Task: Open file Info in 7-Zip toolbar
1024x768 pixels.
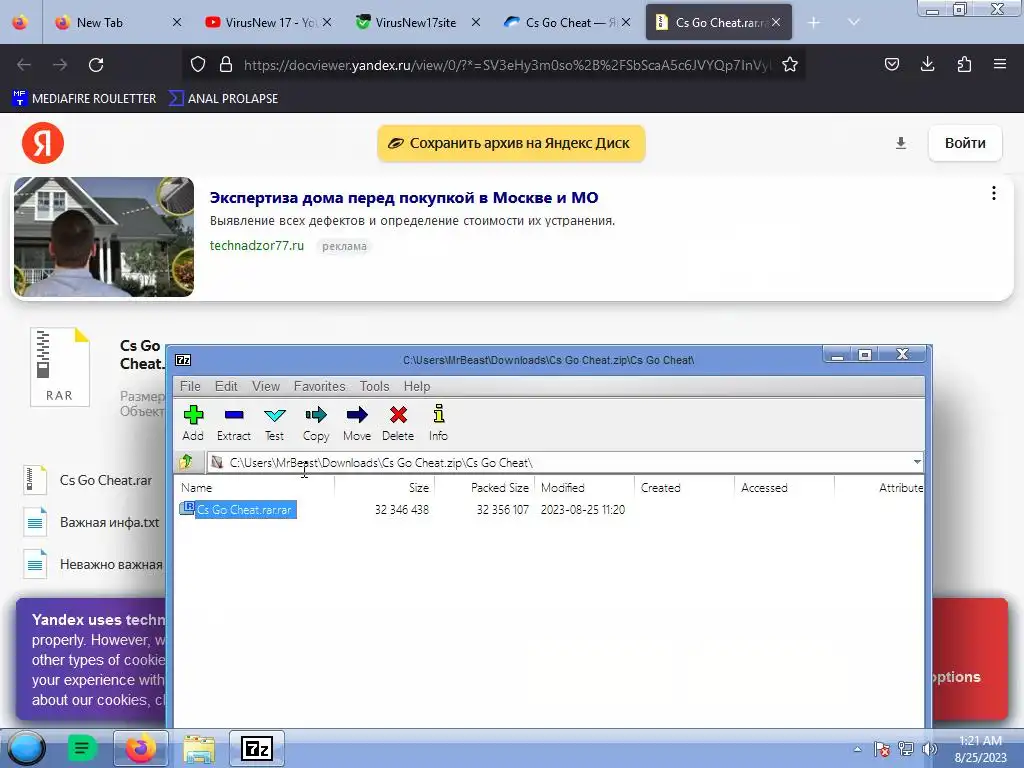Action: (438, 423)
